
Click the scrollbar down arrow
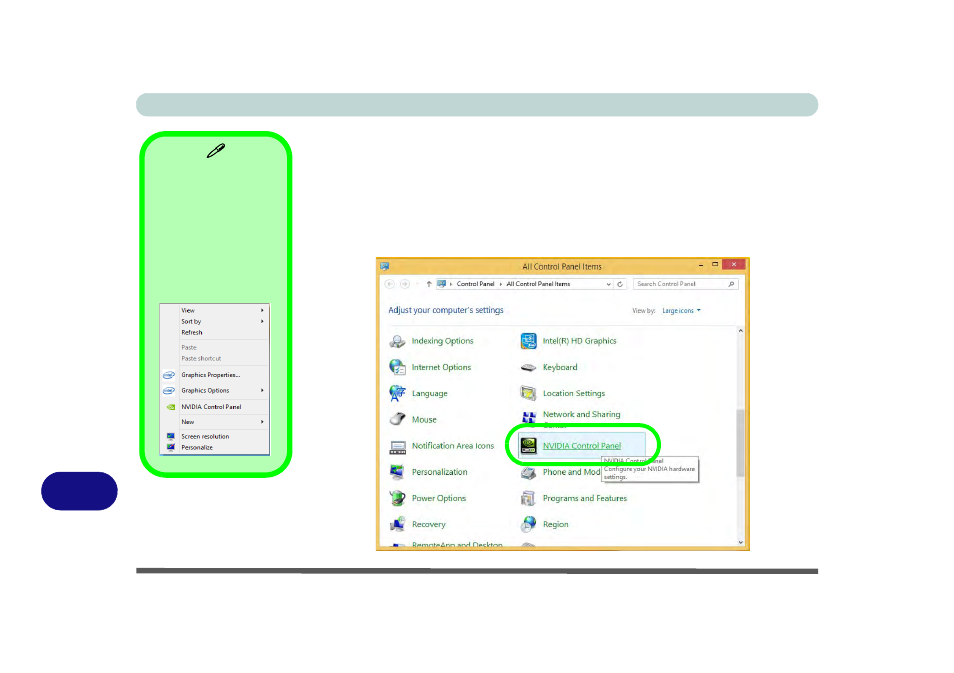click(740, 542)
